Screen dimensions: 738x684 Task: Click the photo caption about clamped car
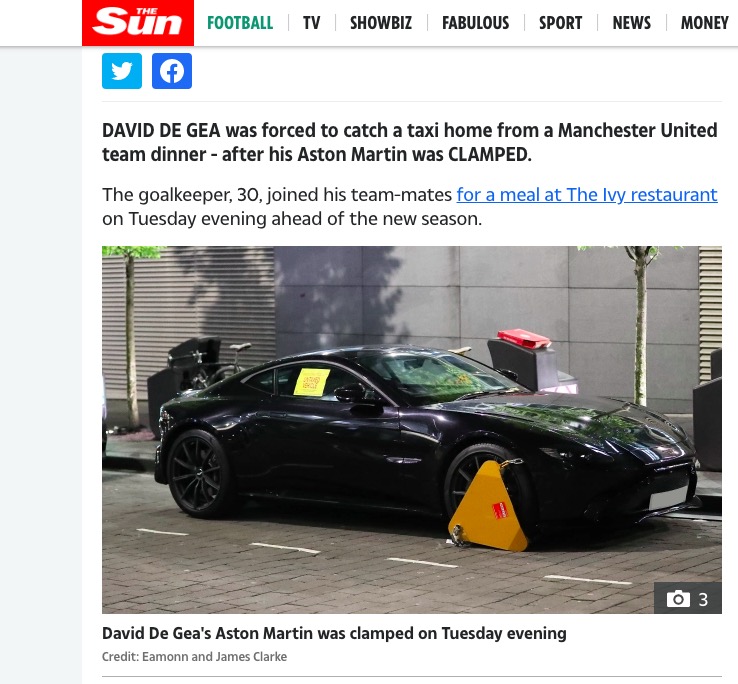334,633
